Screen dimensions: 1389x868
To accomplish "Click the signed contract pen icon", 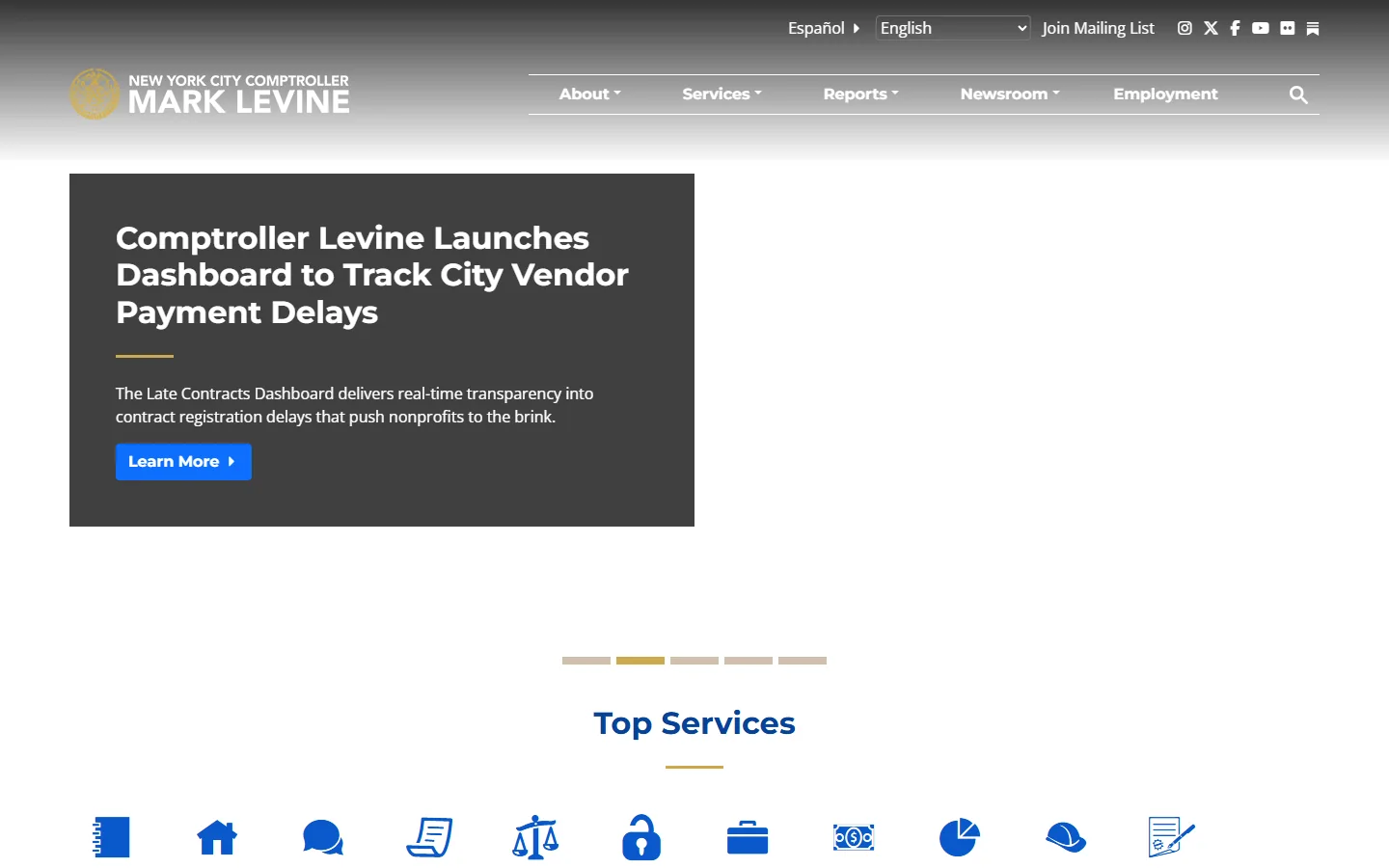I will click(x=1172, y=837).
